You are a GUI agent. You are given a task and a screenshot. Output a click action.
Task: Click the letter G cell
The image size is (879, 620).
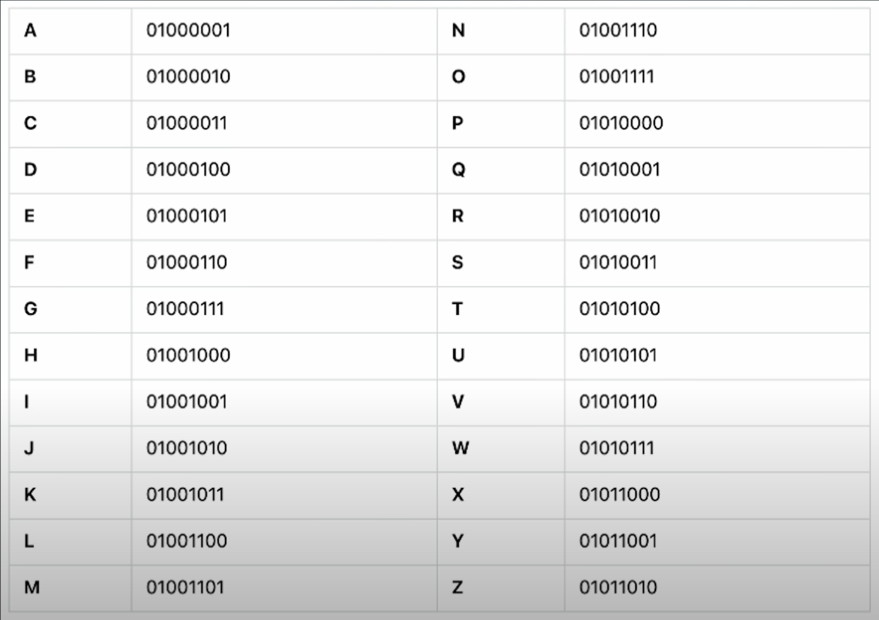click(x=71, y=309)
